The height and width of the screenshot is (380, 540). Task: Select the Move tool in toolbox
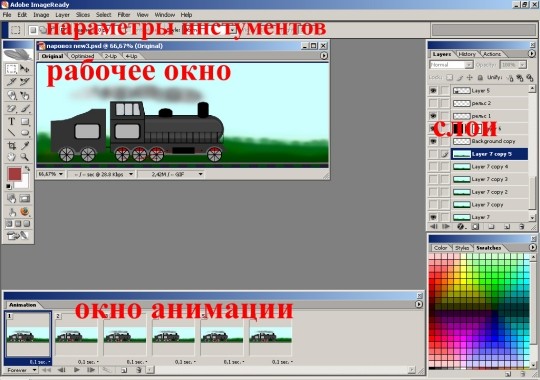[24, 69]
